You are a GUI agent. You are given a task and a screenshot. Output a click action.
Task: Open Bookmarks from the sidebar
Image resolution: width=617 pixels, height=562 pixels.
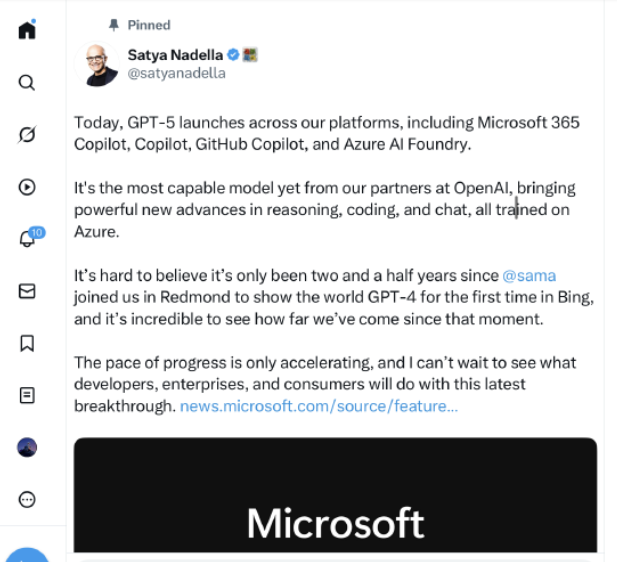pyautogui.click(x=27, y=343)
